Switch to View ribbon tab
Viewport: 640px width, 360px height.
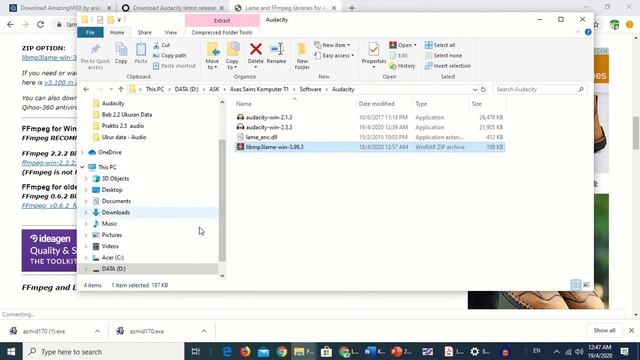pos(171,32)
